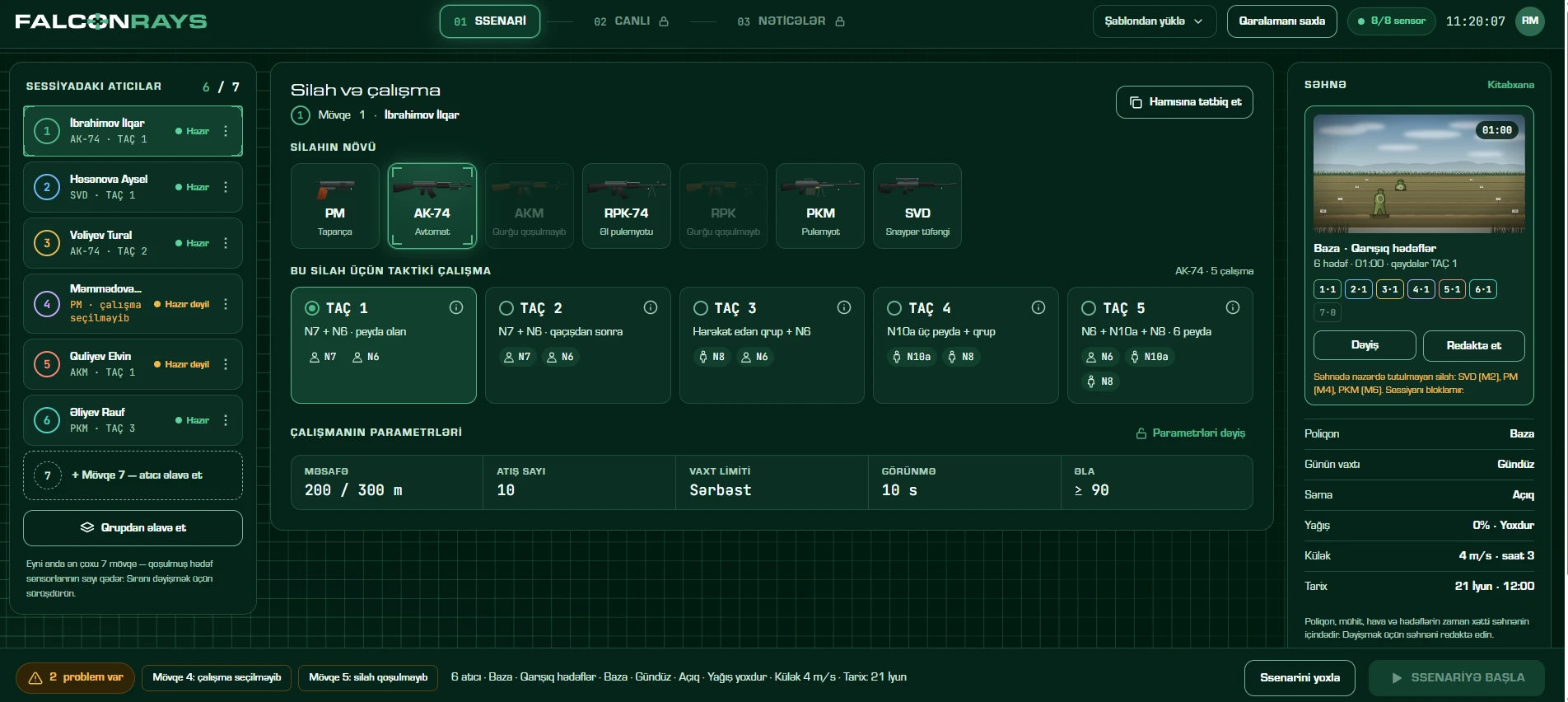Select the TAÇ 1 radio button
The width and height of the screenshot is (1568, 702).
(312, 308)
